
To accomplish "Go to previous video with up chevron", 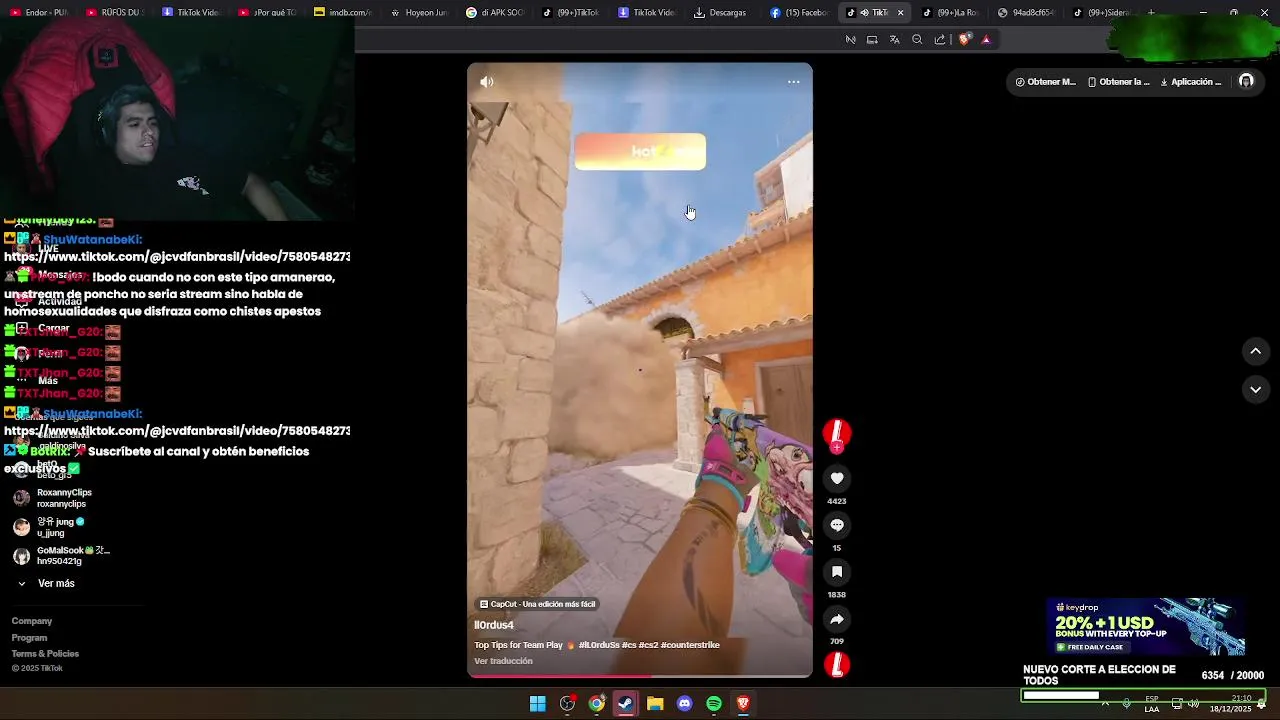I will click(x=1256, y=351).
